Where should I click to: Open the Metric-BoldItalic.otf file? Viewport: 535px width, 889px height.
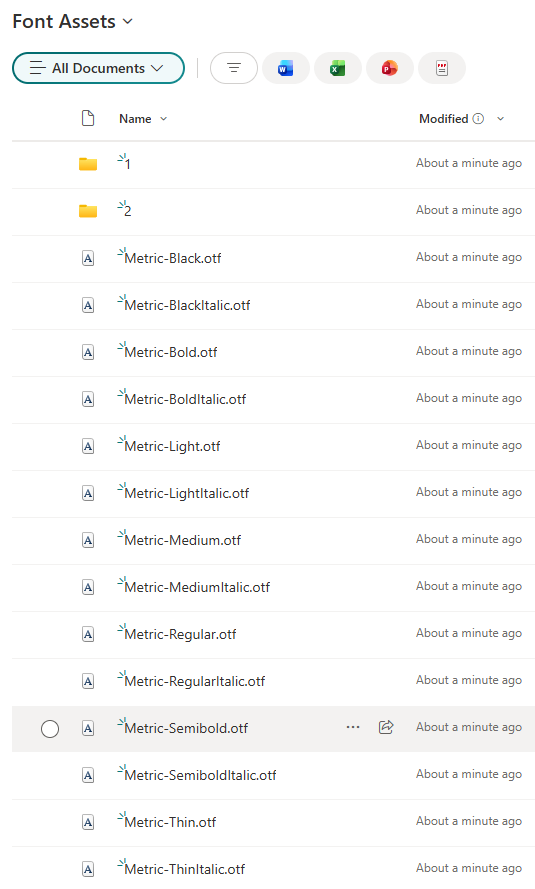[185, 400]
